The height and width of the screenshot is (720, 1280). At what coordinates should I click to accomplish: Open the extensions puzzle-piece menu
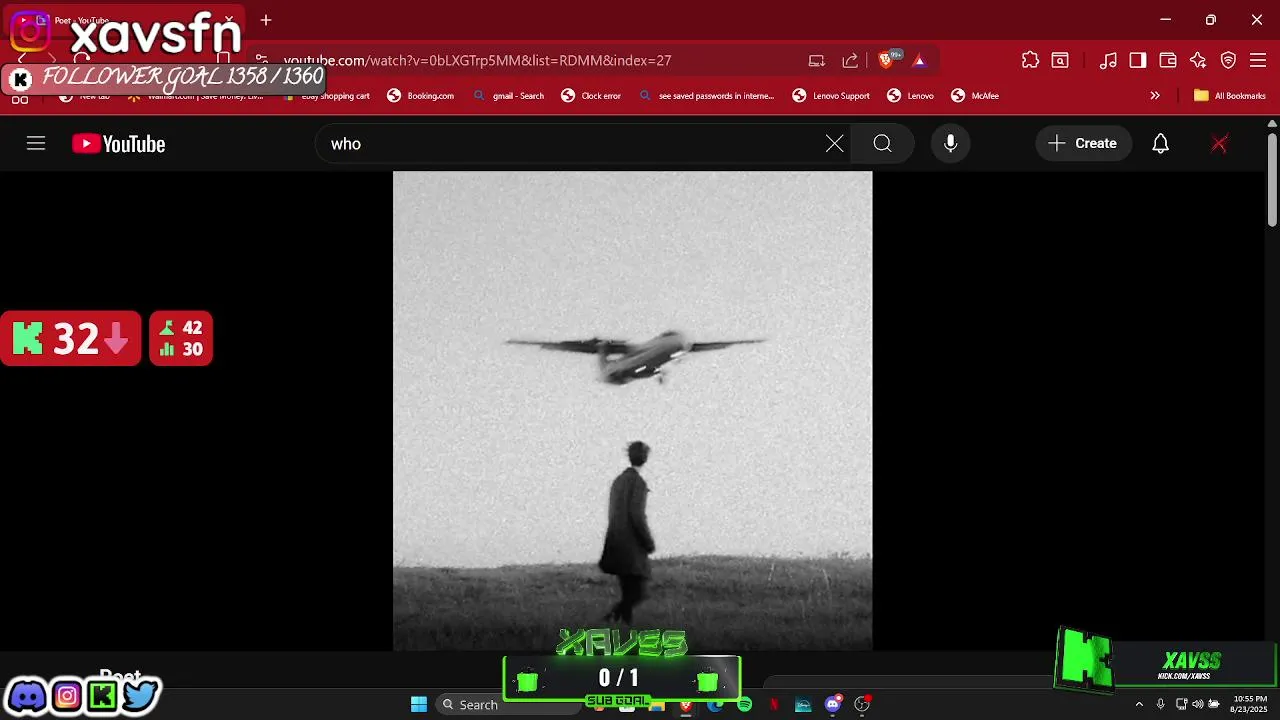pyautogui.click(x=1030, y=60)
